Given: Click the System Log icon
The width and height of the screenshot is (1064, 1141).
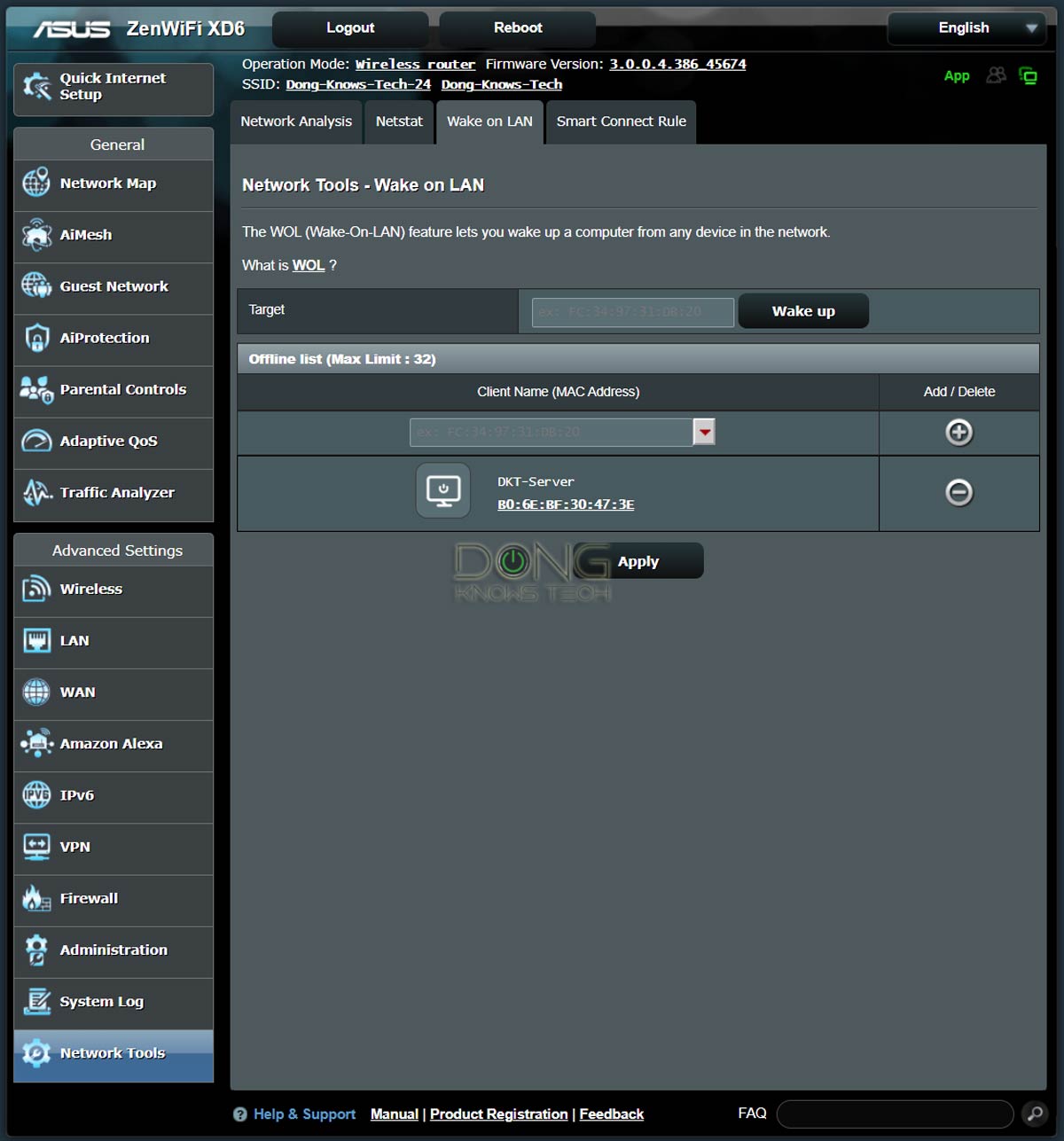Looking at the screenshot, I should (x=36, y=1001).
